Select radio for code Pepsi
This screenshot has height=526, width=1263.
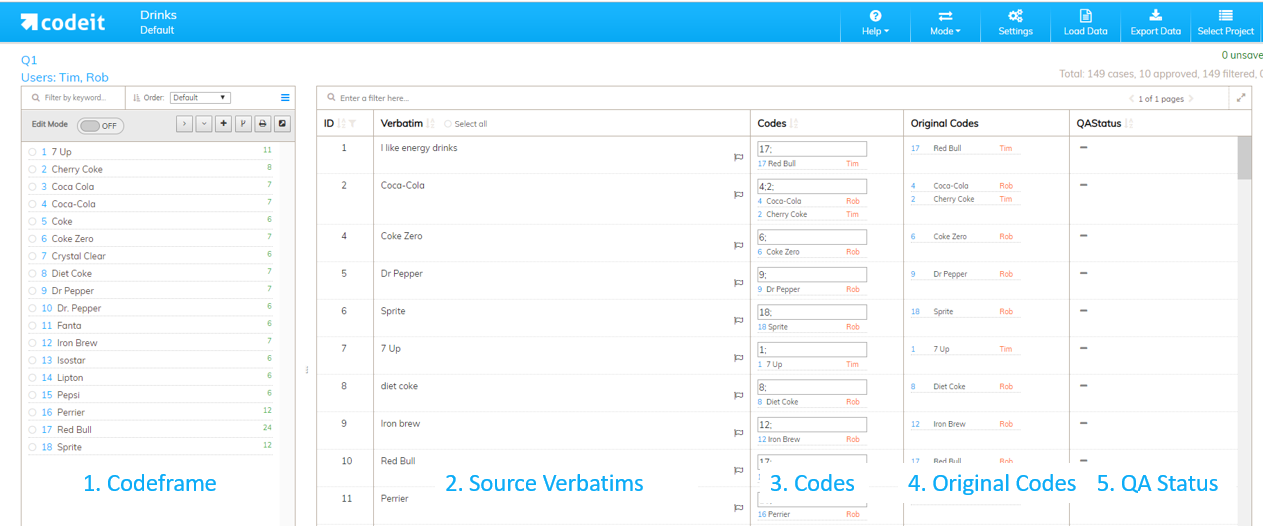(33, 395)
